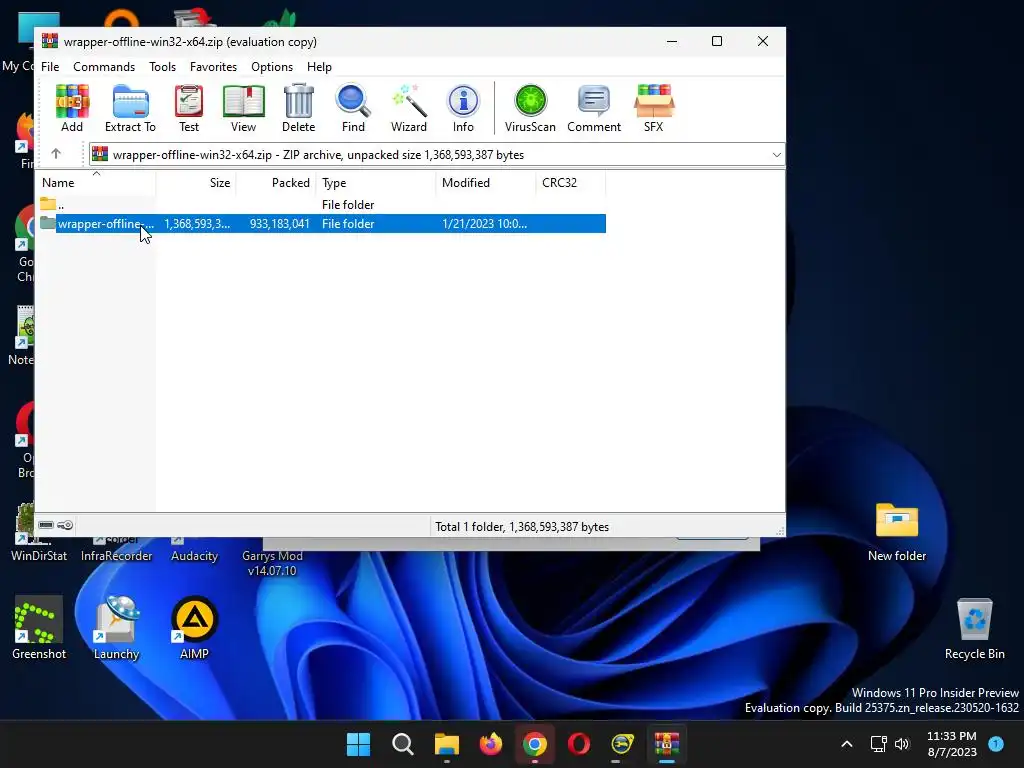The width and height of the screenshot is (1024, 768).
Task: Select the parent ".." folder row
Action: pos(321,204)
